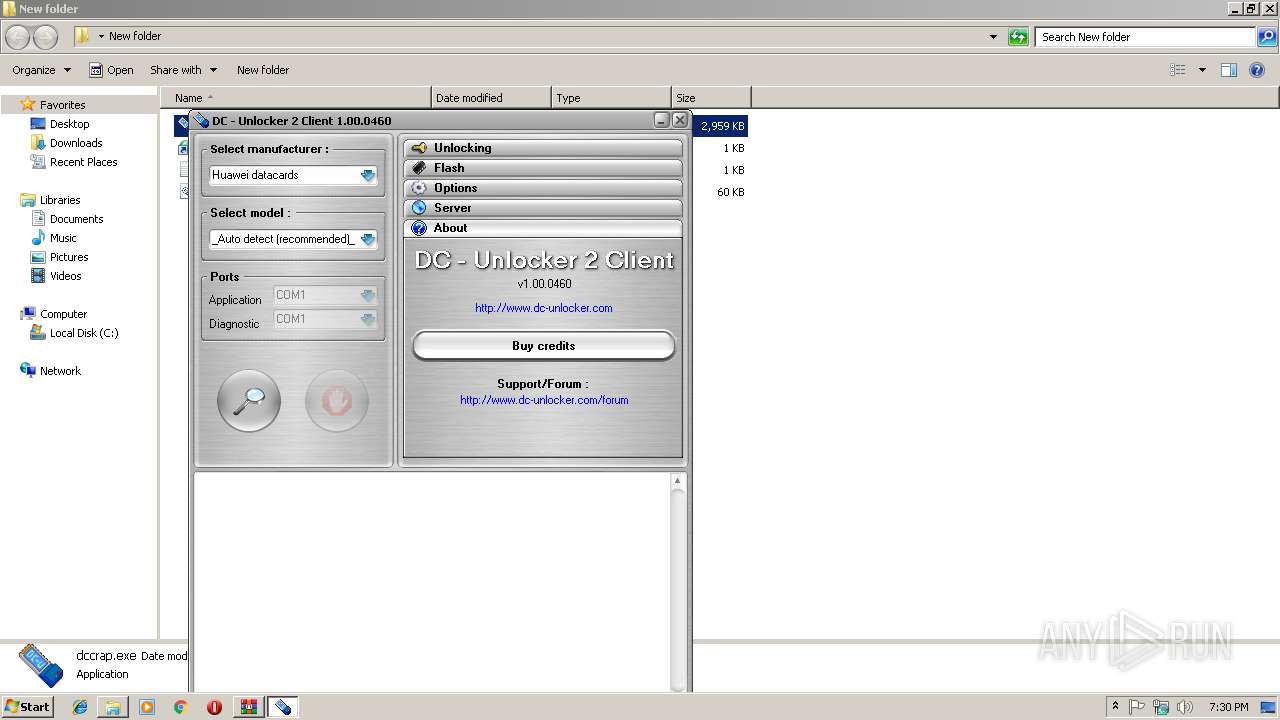The image size is (1280, 720).
Task: Select Network in the navigation pane
Action: [x=60, y=371]
